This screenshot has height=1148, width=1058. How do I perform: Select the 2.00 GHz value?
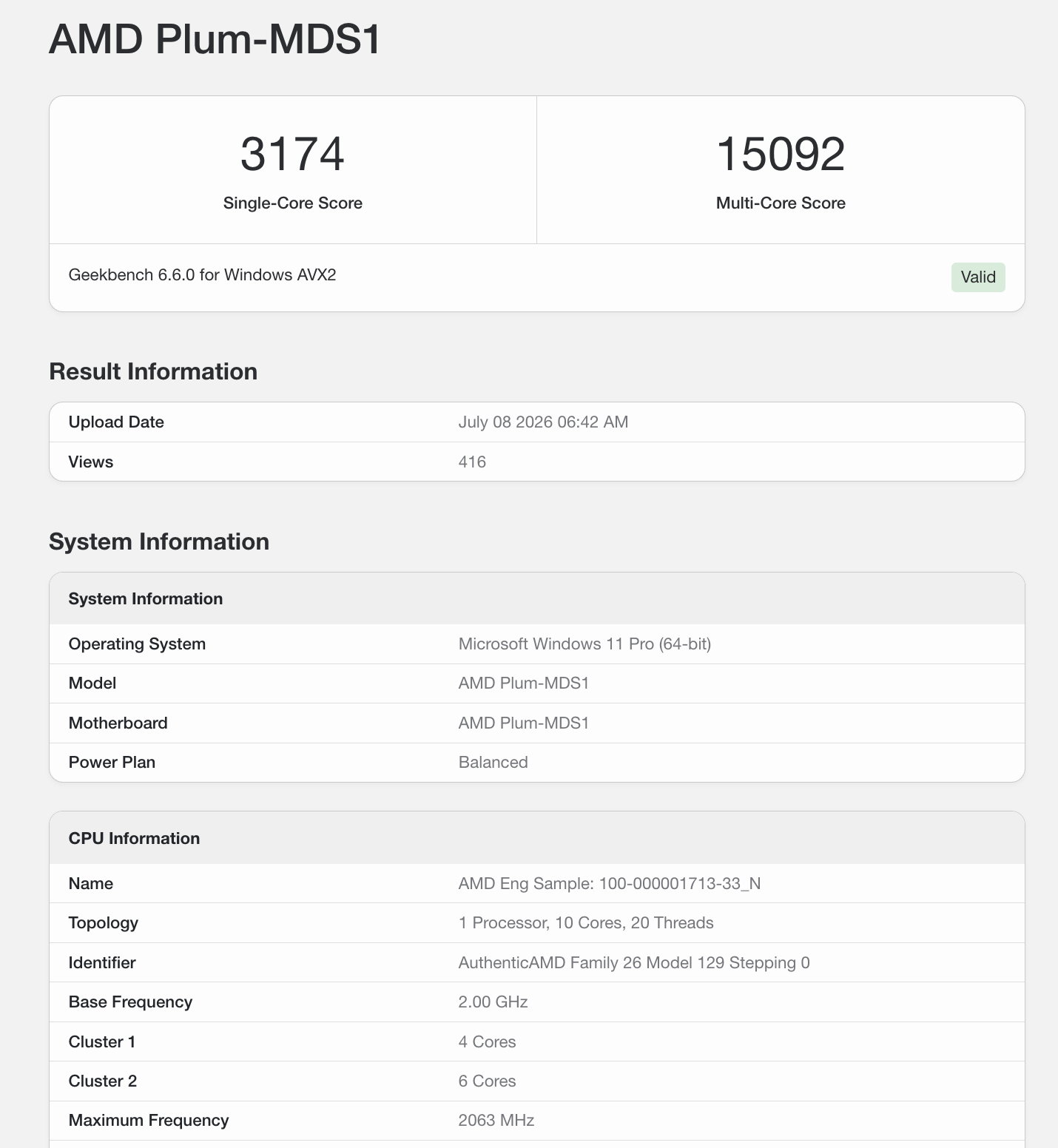tap(493, 1002)
